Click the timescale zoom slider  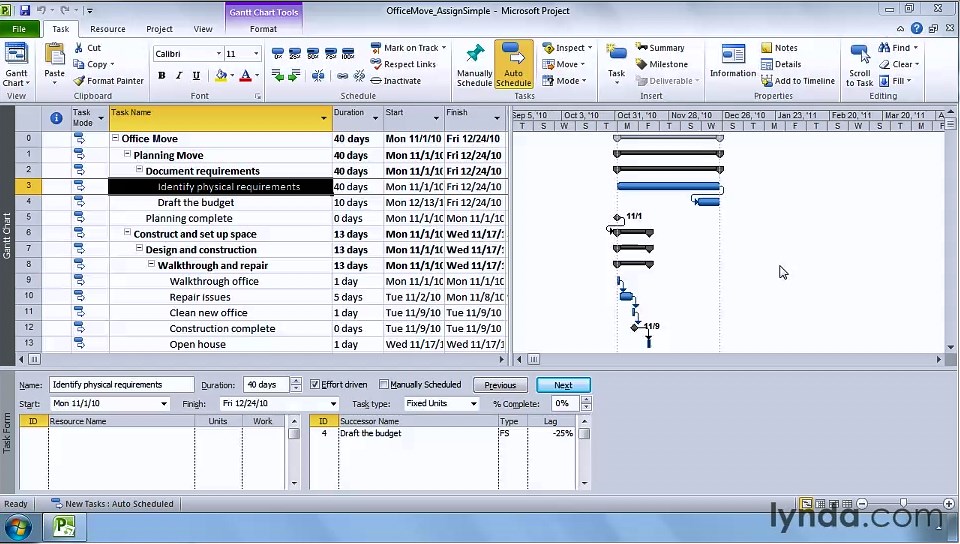click(x=904, y=504)
